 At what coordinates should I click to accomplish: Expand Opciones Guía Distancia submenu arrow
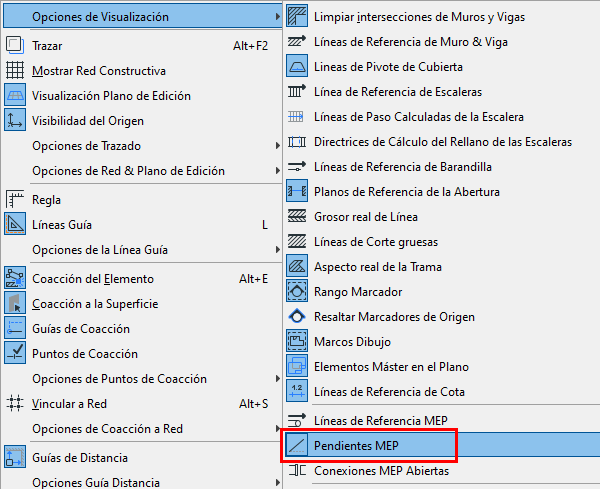coord(277,483)
